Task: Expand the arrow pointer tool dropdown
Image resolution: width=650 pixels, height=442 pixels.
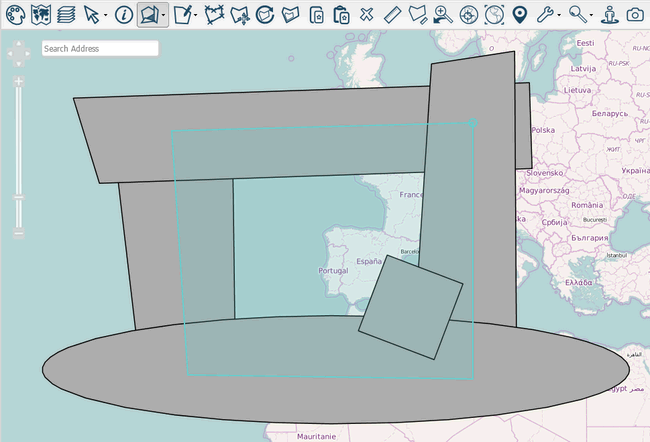Action: 104,15
